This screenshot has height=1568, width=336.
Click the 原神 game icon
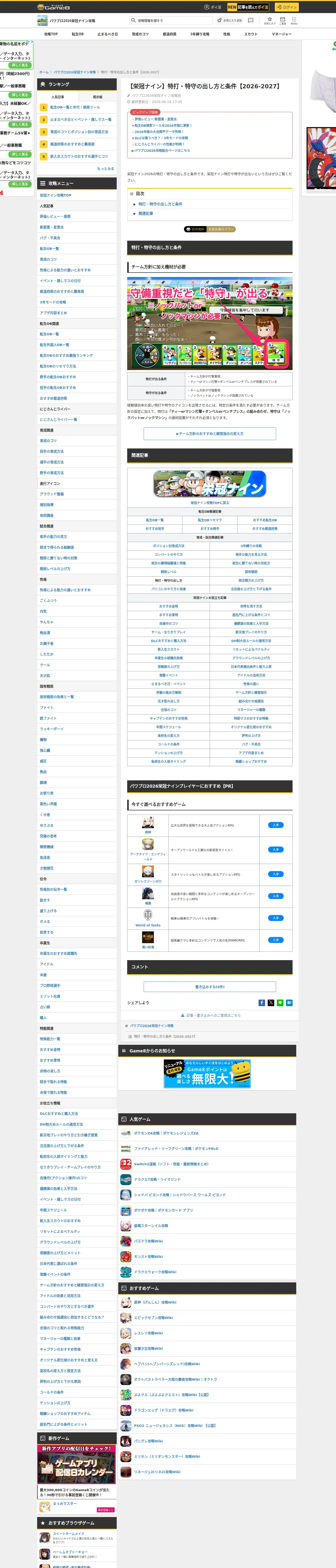(148, 822)
